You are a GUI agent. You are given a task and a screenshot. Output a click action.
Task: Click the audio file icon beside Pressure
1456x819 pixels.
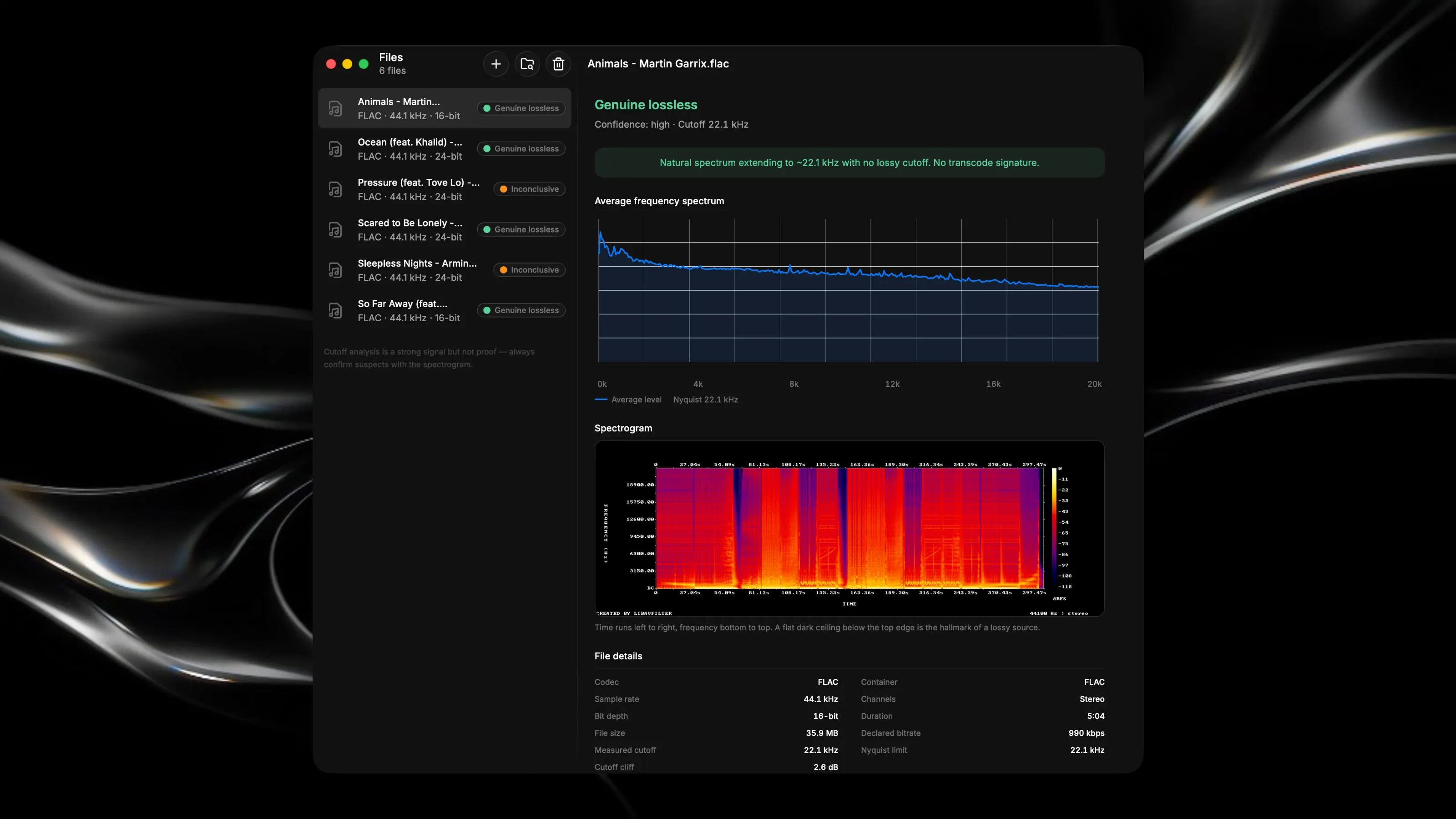(x=335, y=189)
